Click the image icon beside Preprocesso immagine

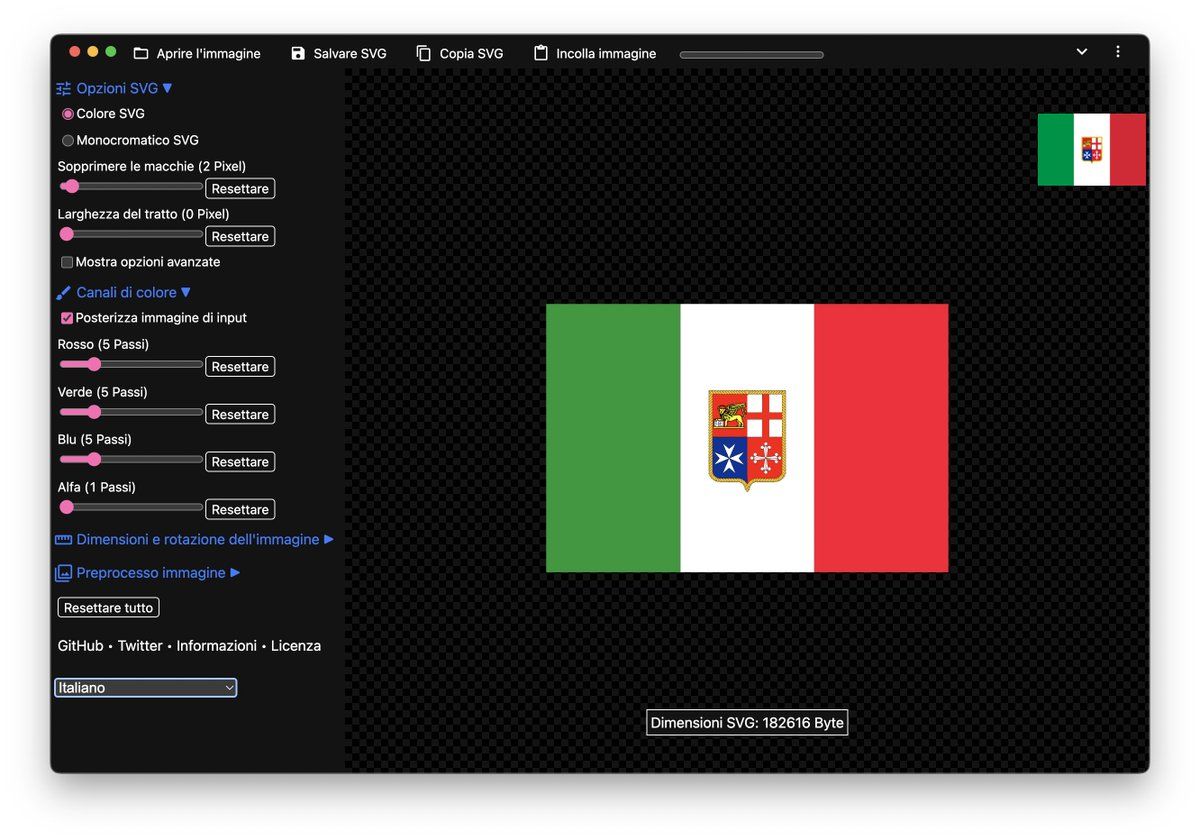(64, 573)
